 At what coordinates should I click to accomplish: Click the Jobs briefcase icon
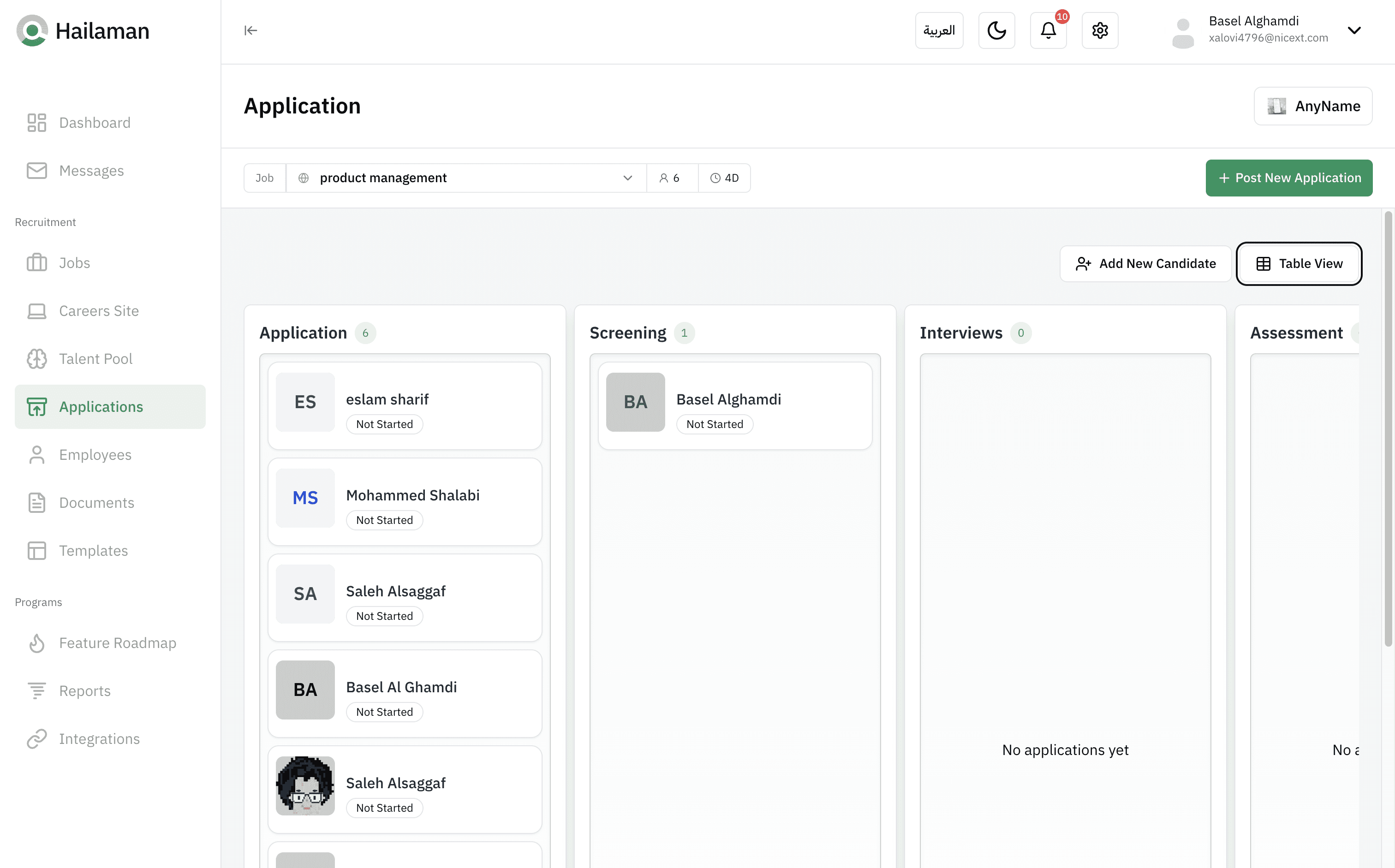pyautogui.click(x=37, y=263)
